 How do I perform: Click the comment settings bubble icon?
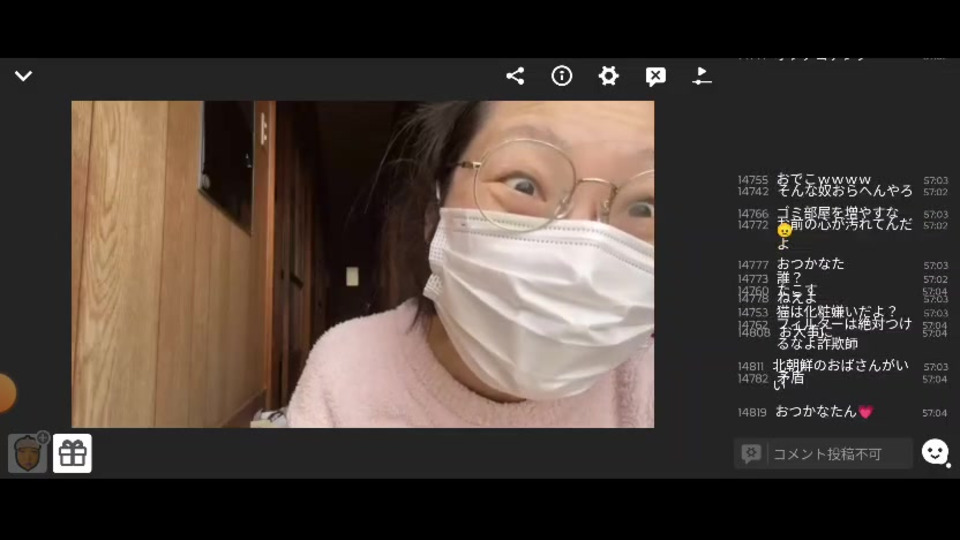(x=751, y=453)
